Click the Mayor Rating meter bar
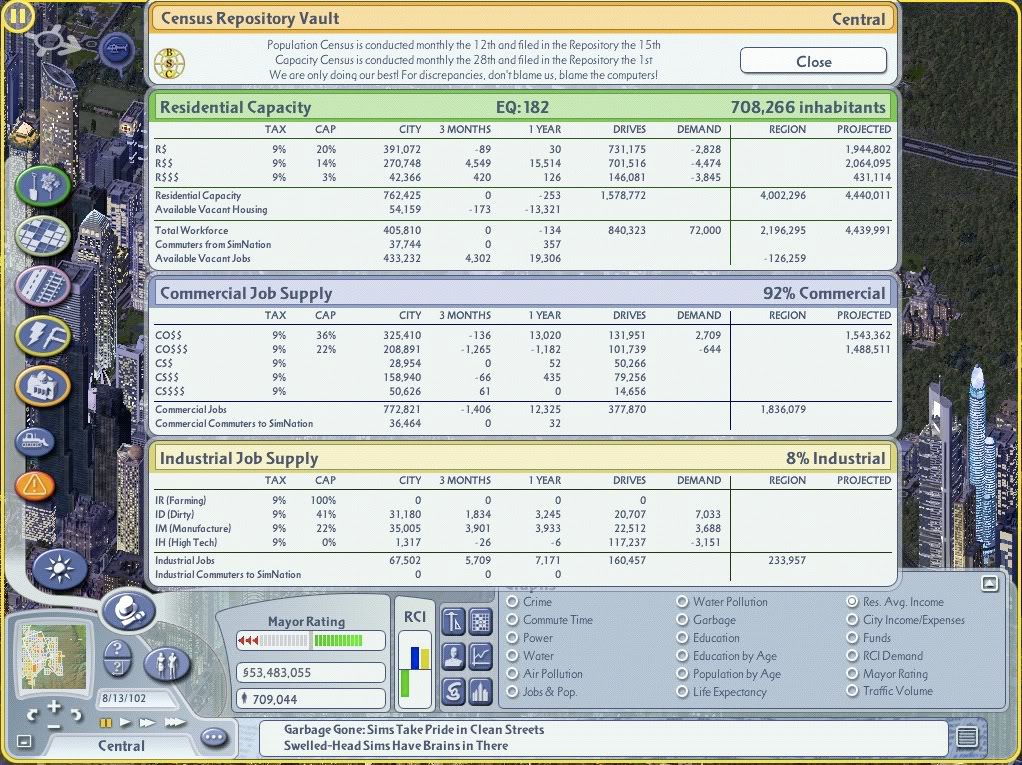 (310, 641)
